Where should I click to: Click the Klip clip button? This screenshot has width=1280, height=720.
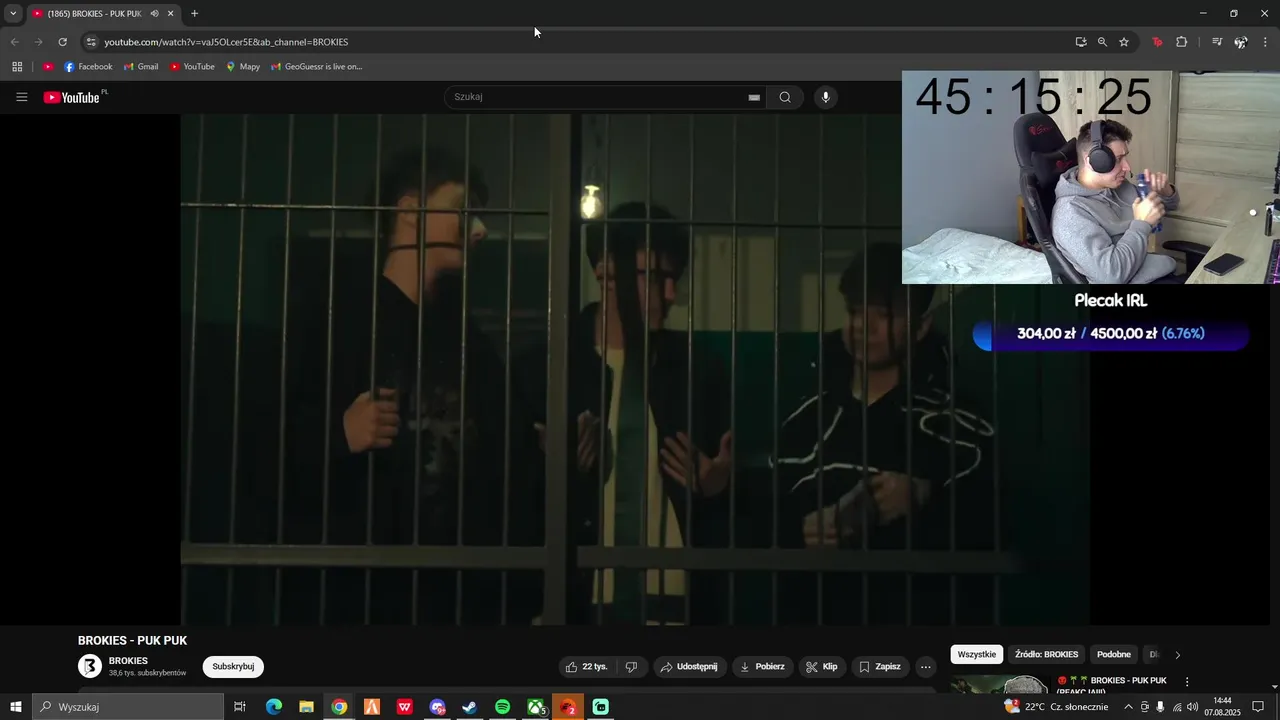(822, 667)
